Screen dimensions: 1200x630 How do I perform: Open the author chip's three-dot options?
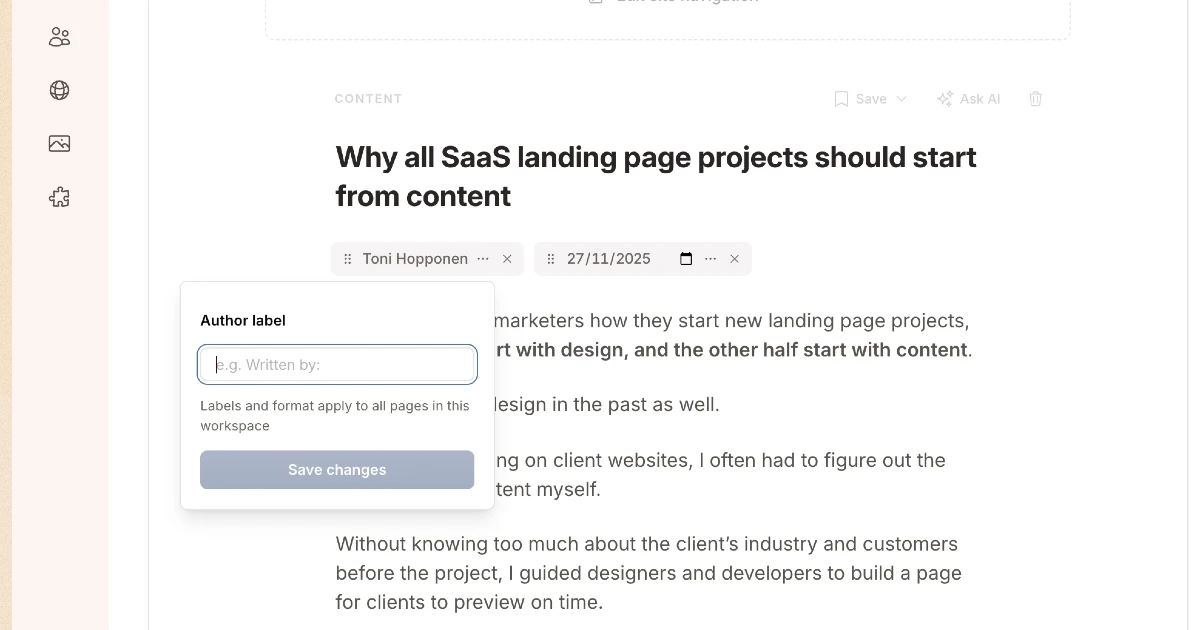483,259
